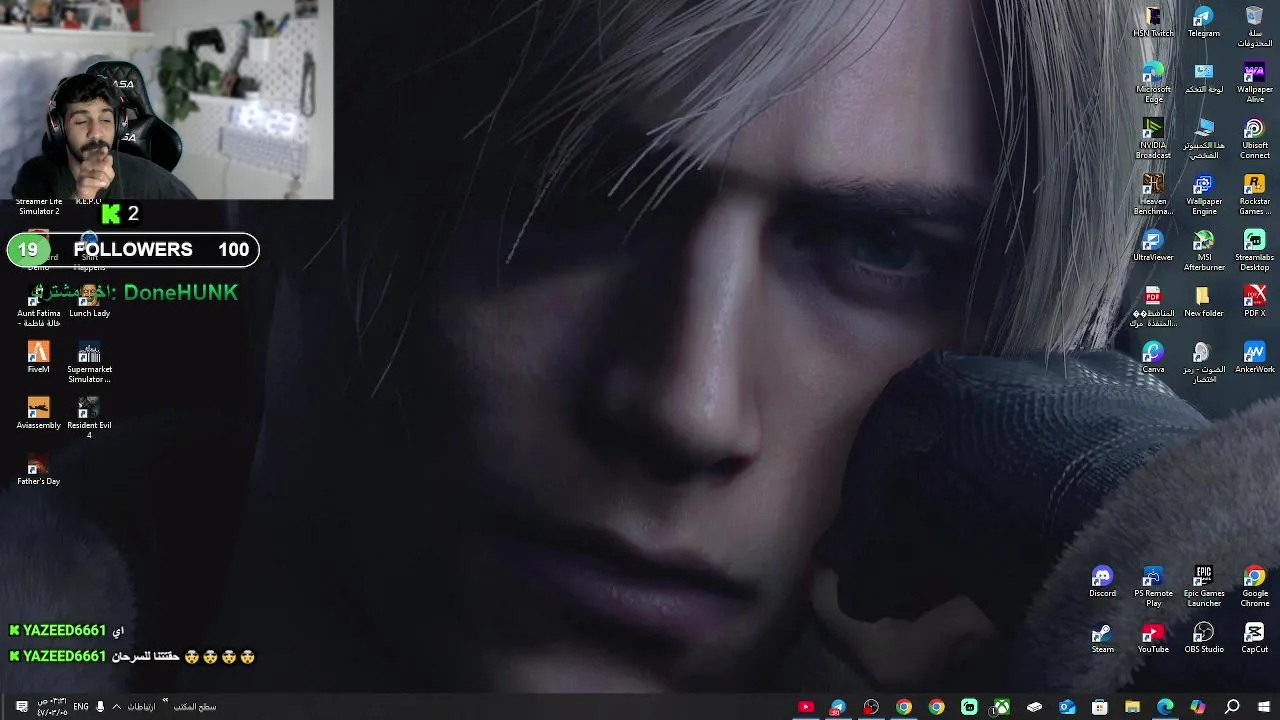Viewport: 1280px width, 720px height.
Task: Expand the hidden system tray icons arrow
Action: (116, 707)
